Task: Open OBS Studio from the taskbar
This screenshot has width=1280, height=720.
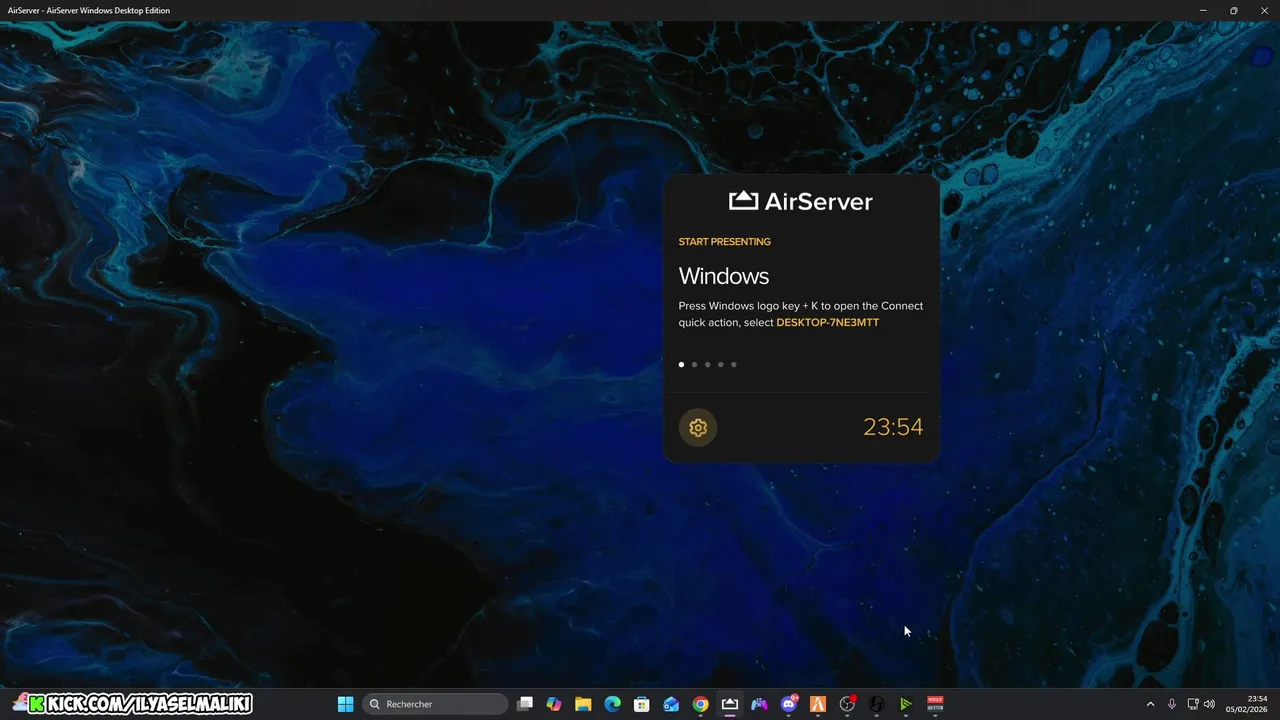Action: tap(848, 704)
